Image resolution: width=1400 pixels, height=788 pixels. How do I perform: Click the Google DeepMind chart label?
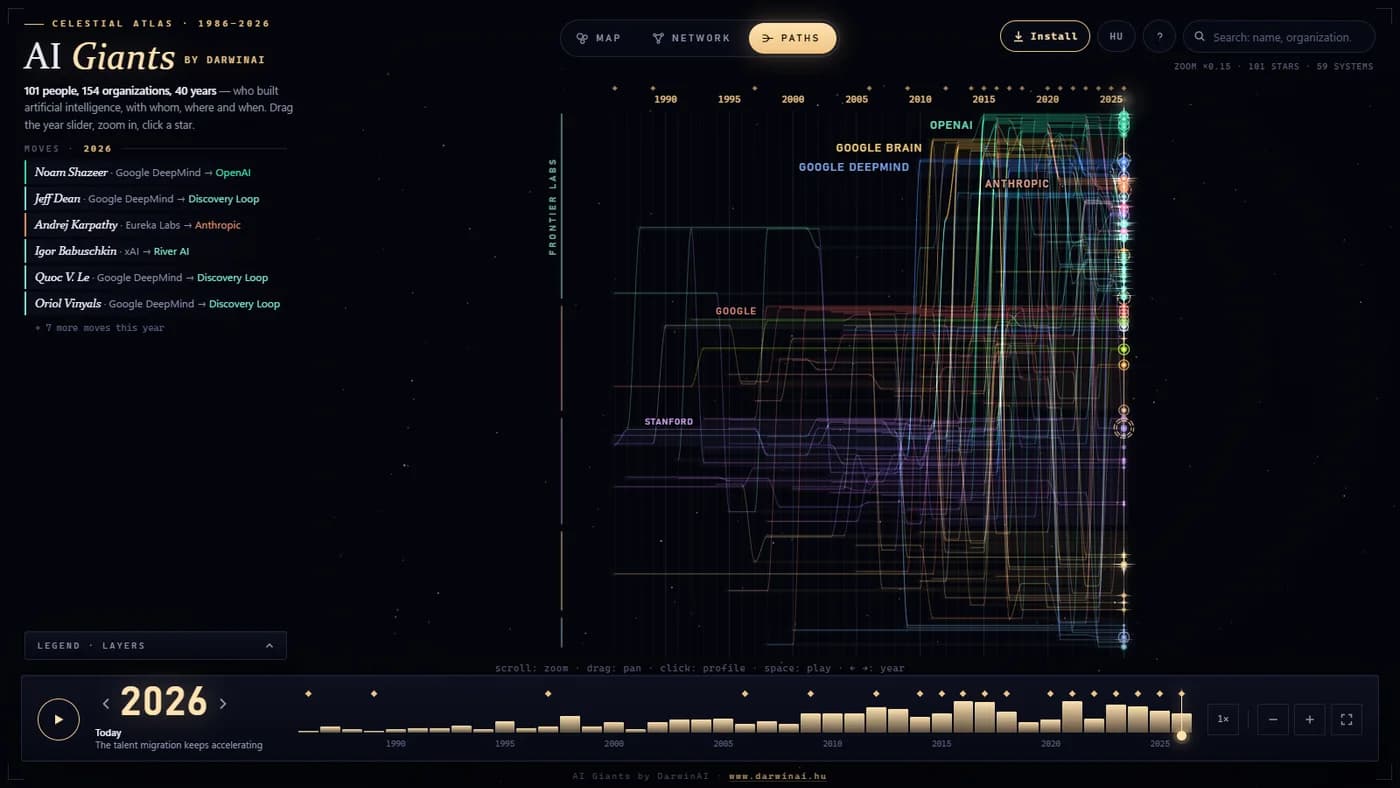tap(854, 167)
